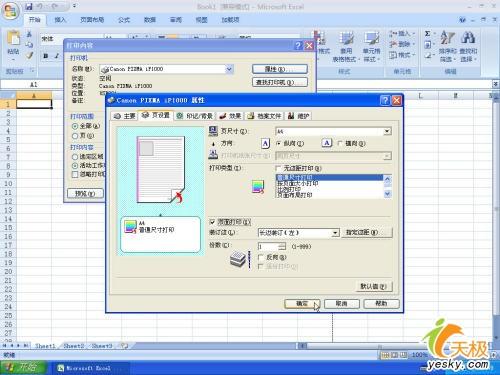Switch to the 印记/背景 tab
This screenshot has height=375, width=500.
(x=194, y=116)
